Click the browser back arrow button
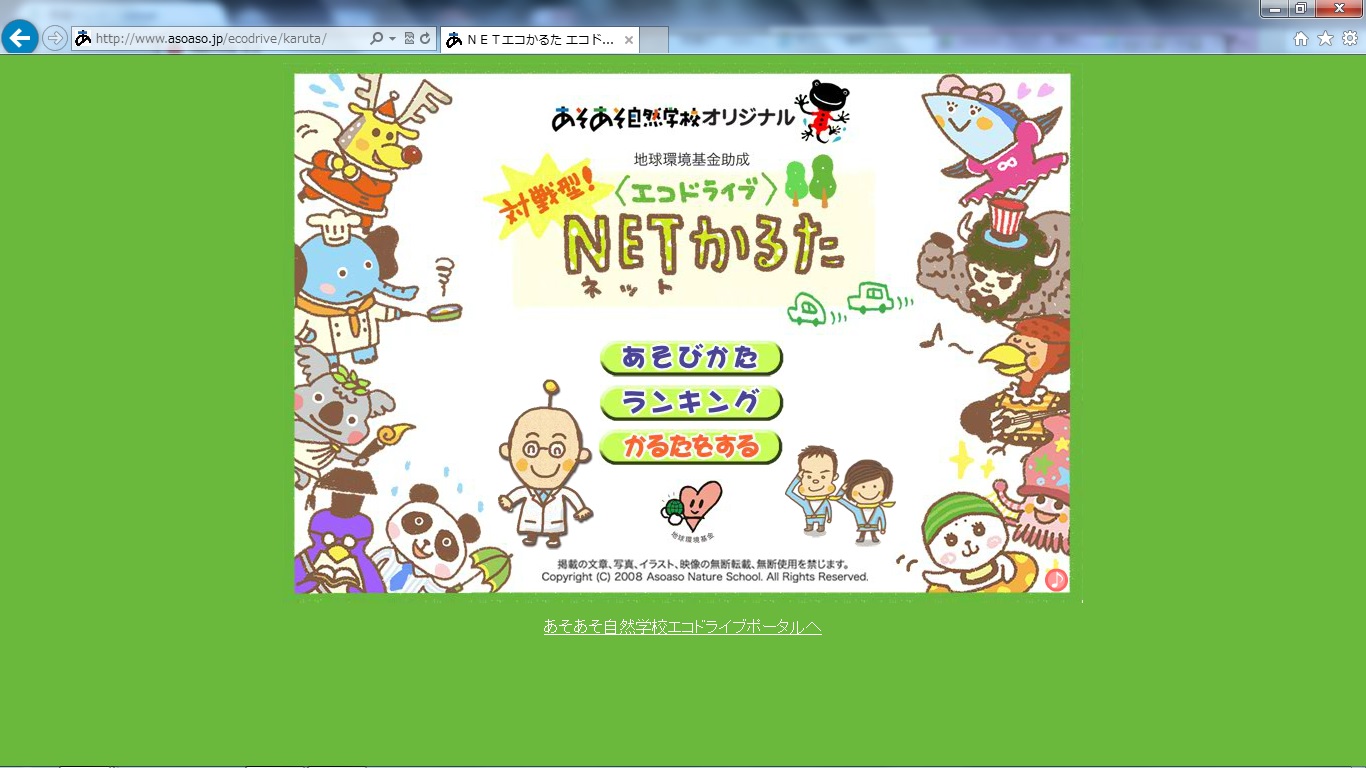 coord(20,38)
